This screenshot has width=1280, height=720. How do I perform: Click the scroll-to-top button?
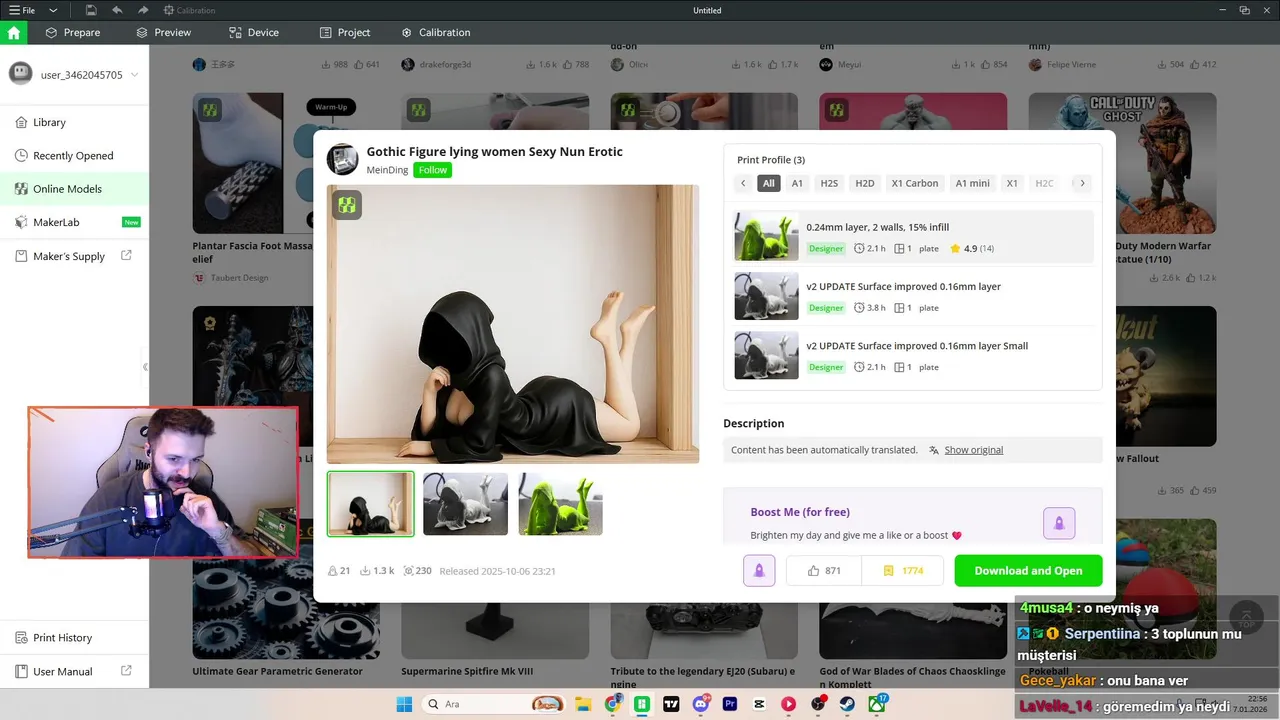[1246, 618]
